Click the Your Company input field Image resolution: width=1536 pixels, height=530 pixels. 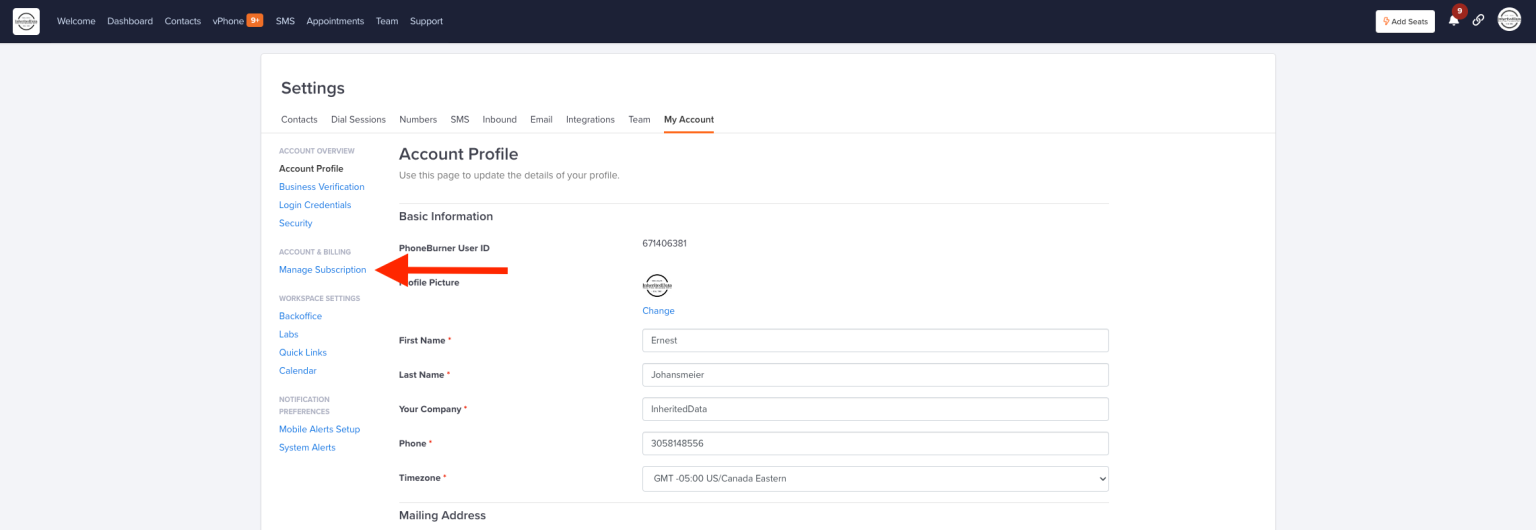(x=875, y=409)
